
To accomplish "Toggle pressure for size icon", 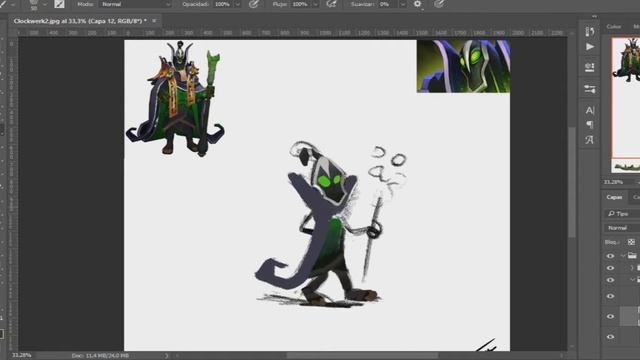I will click(x=439, y=4).
